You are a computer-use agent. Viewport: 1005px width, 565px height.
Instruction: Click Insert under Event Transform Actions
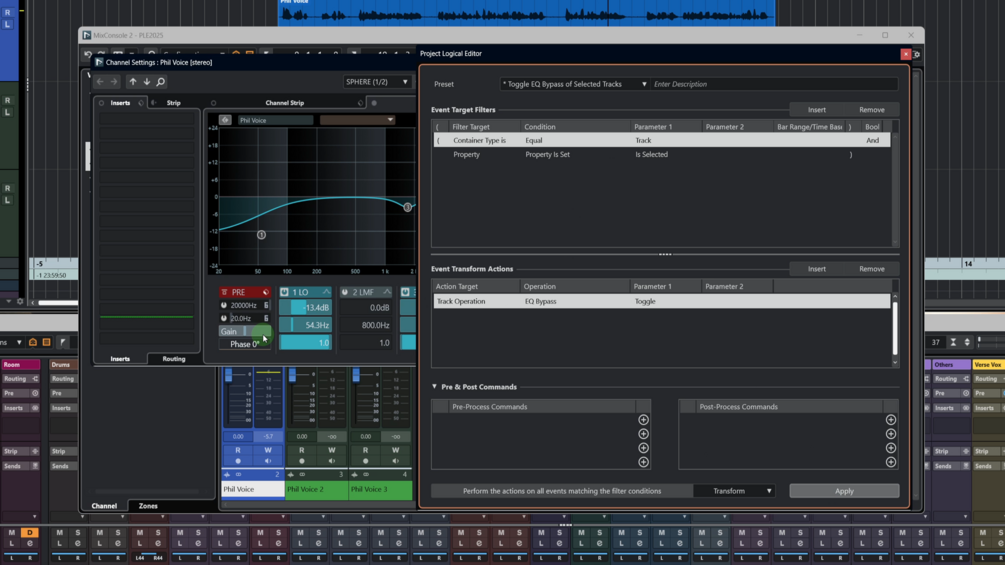[x=817, y=269]
